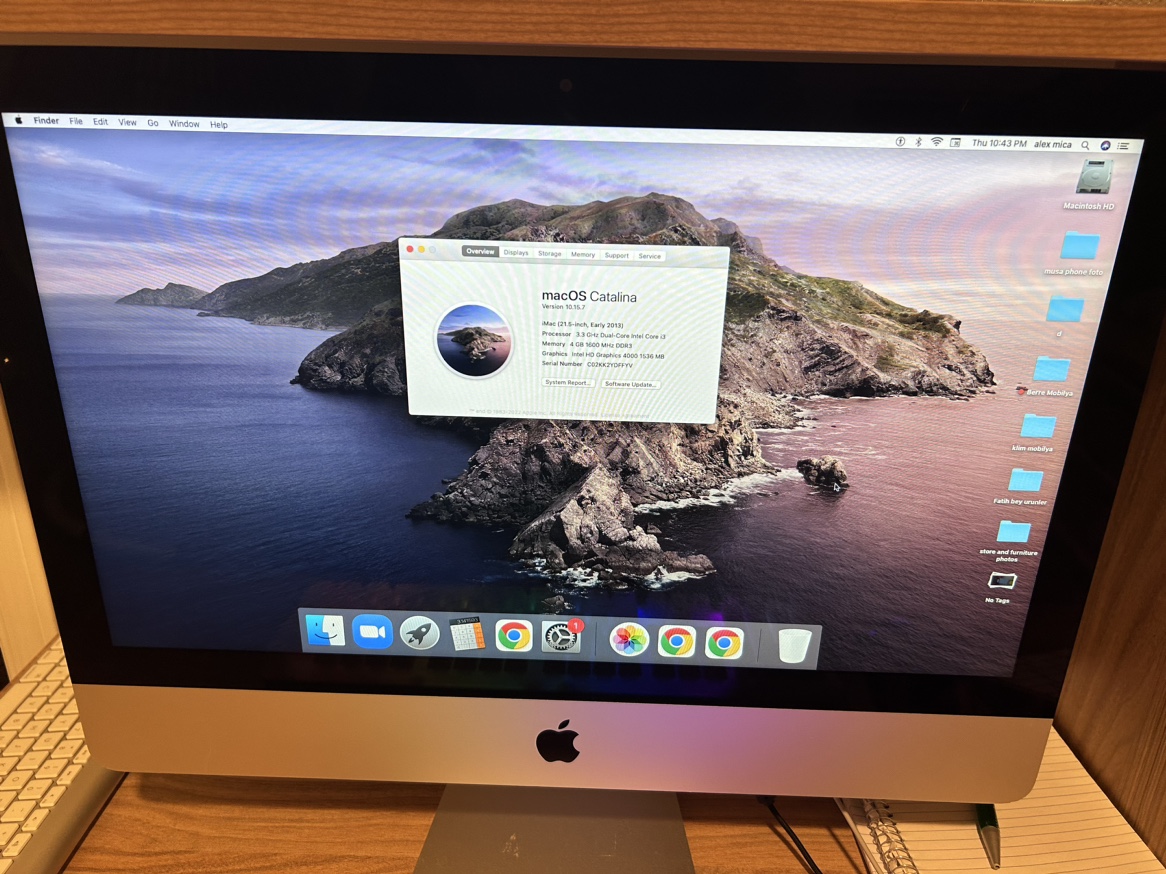Open the Notification Center icon
This screenshot has height=874, width=1166.
1124,146
